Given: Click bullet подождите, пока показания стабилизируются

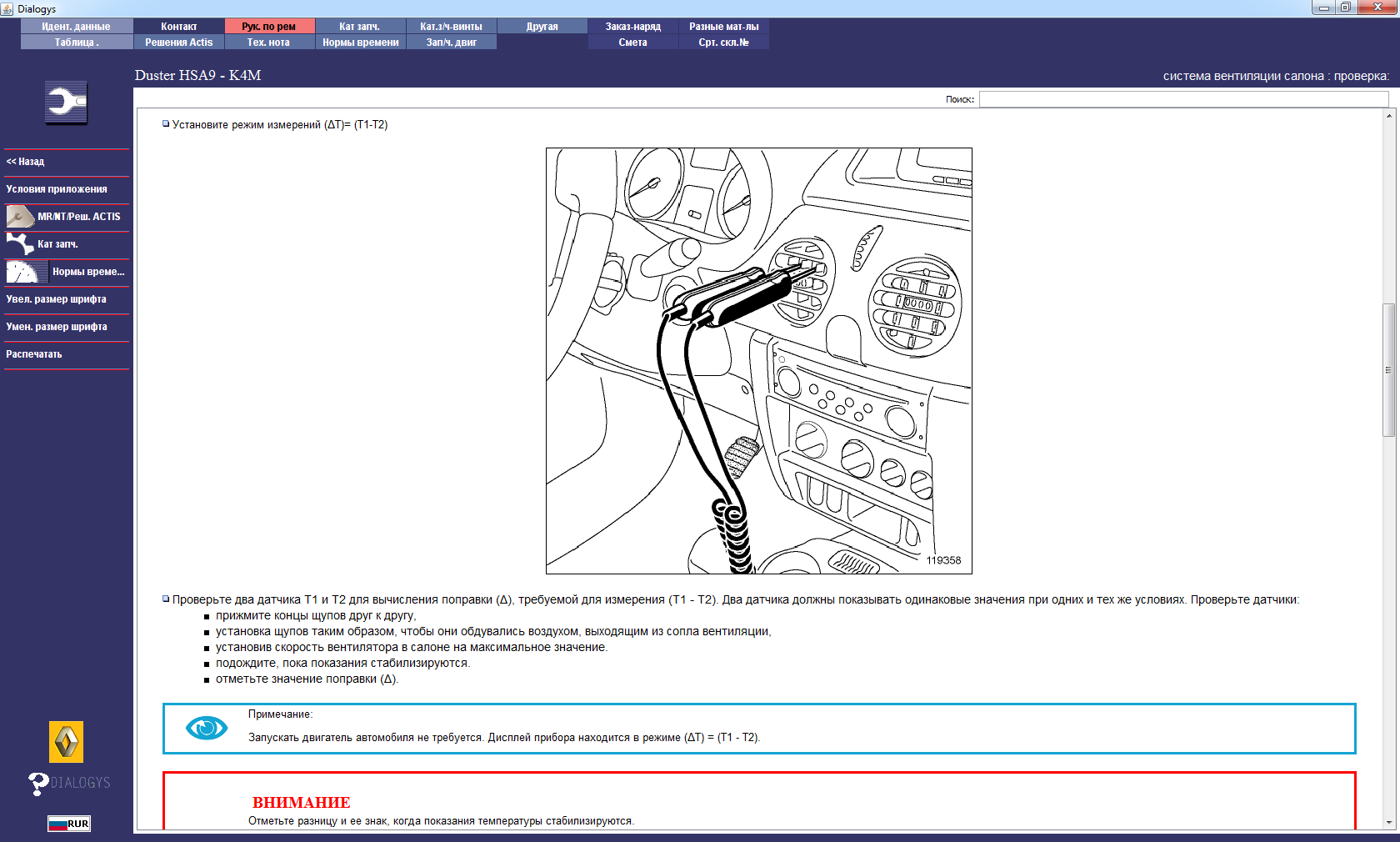Looking at the screenshot, I should (x=343, y=664).
